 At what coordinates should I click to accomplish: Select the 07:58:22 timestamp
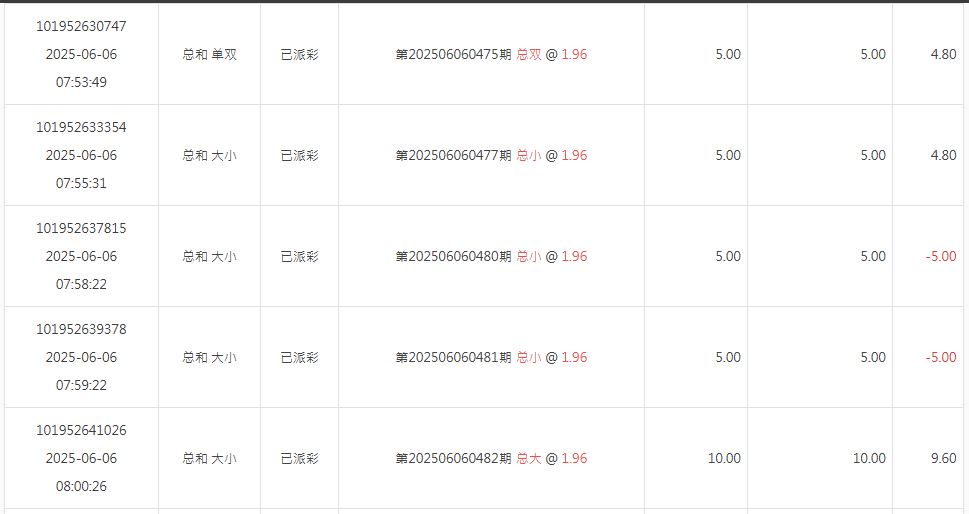point(81,284)
